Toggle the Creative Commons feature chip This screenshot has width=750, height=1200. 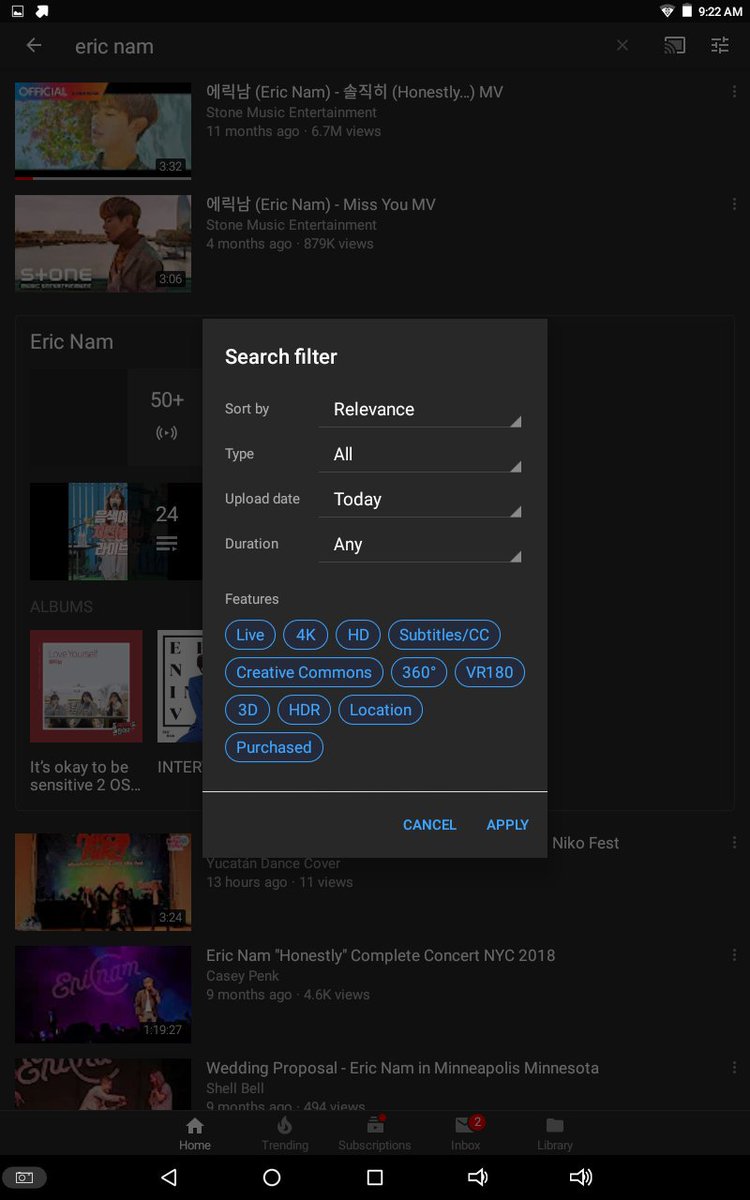click(304, 672)
